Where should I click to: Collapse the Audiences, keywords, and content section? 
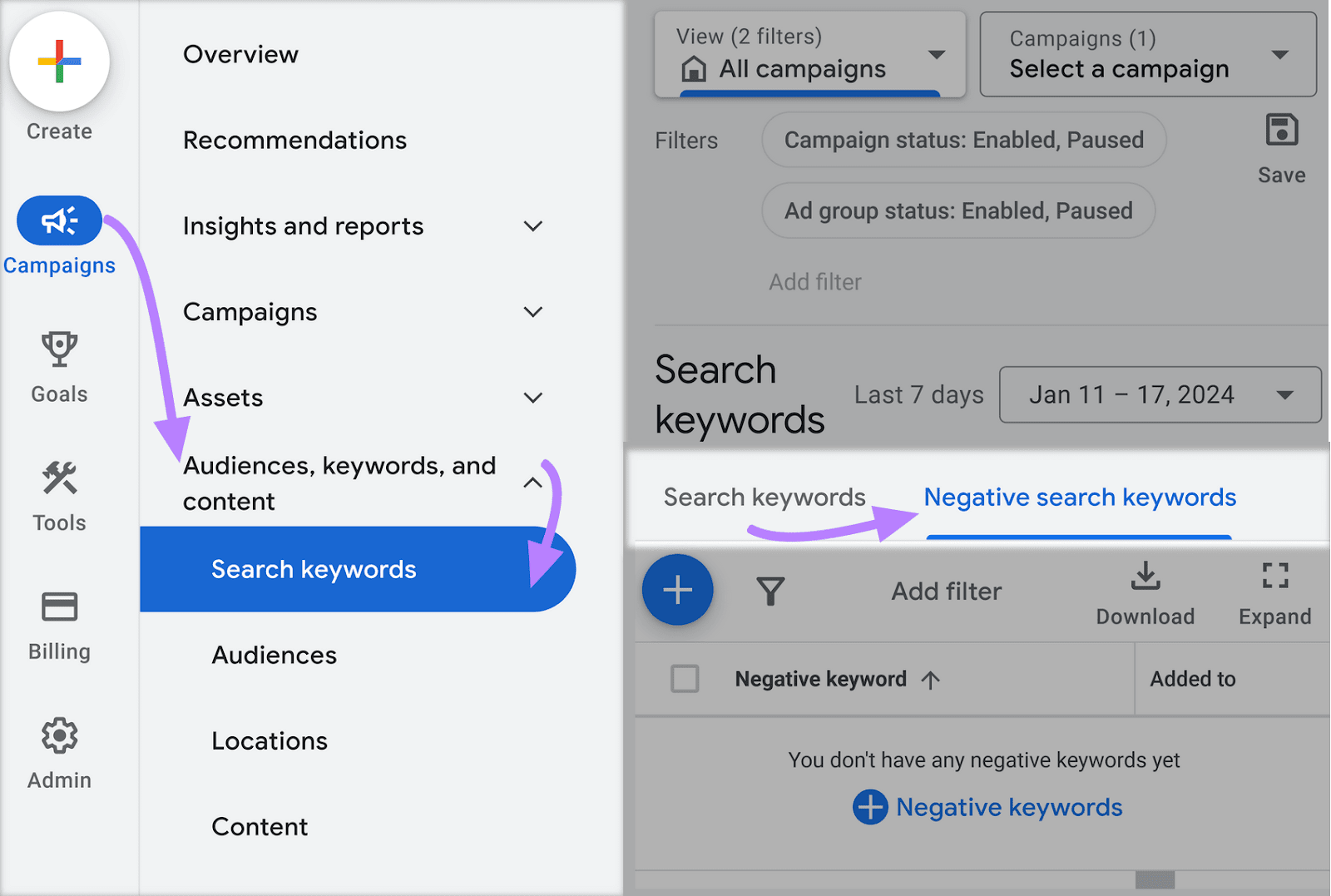coord(532,483)
